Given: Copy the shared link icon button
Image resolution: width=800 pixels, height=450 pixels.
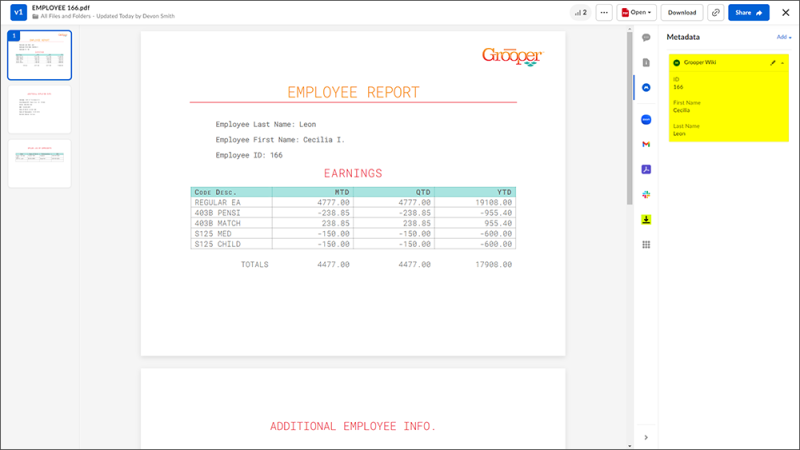Looking at the screenshot, I should pos(716,13).
